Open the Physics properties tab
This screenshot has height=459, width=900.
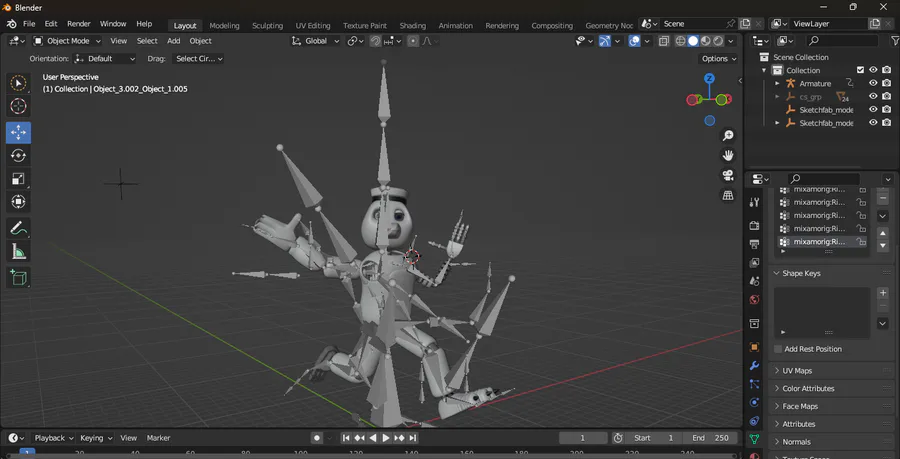pyautogui.click(x=754, y=402)
